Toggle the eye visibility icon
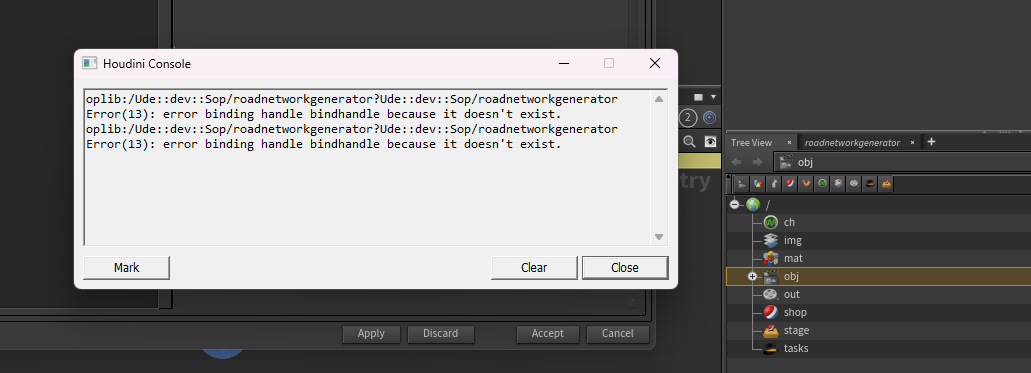Screen dimensions: 1031x373 tap(710, 141)
